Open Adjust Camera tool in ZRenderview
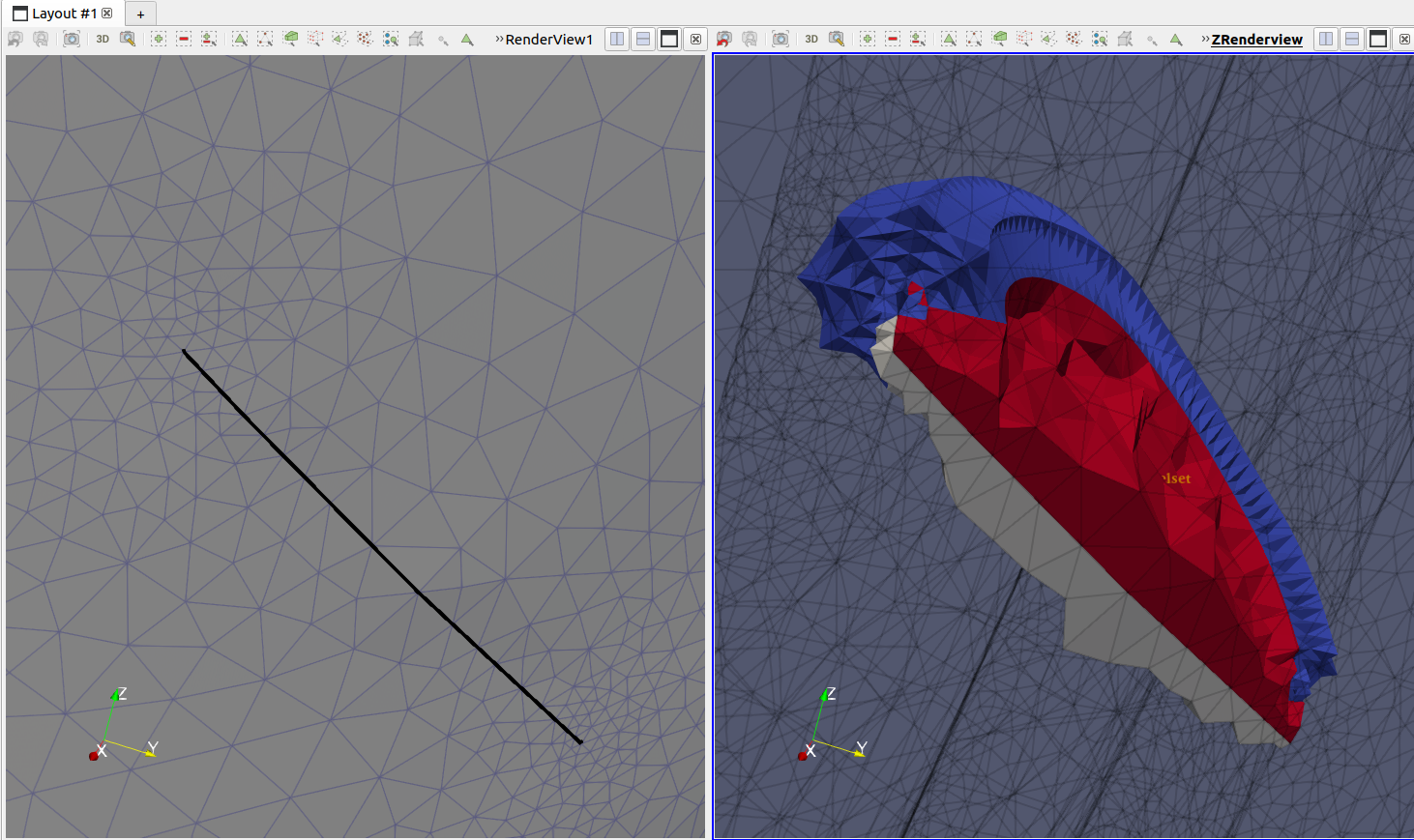The width and height of the screenshot is (1414, 840). coord(837,39)
